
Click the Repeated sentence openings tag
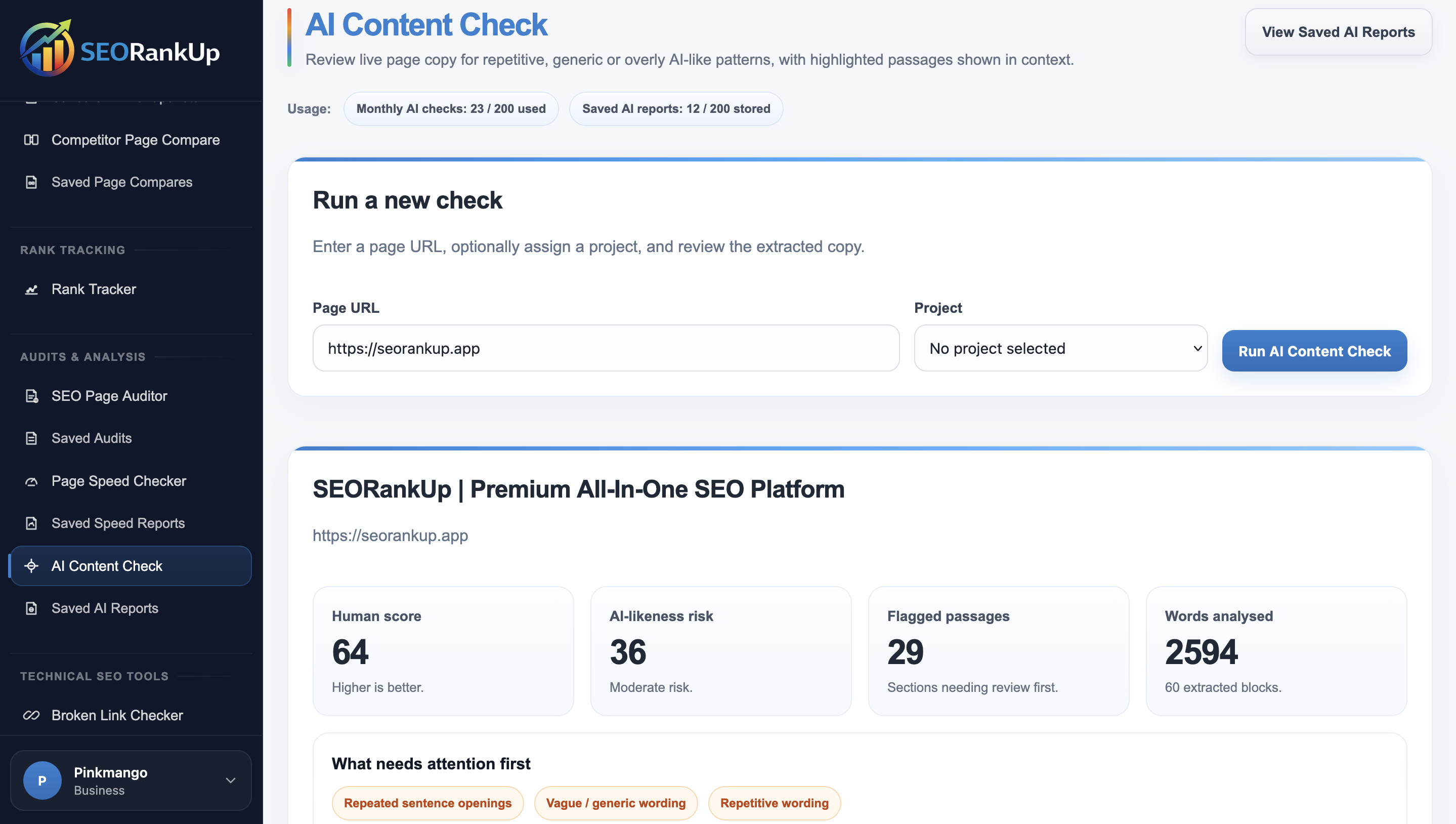click(427, 803)
